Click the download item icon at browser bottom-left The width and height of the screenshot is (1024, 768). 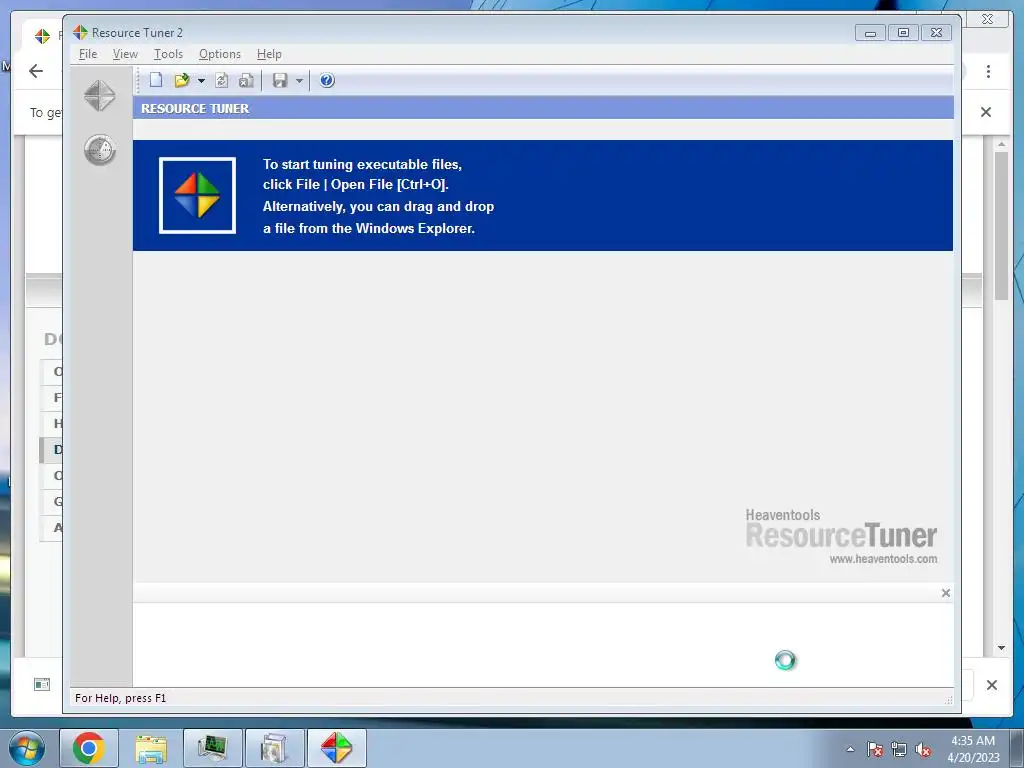pos(42,684)
